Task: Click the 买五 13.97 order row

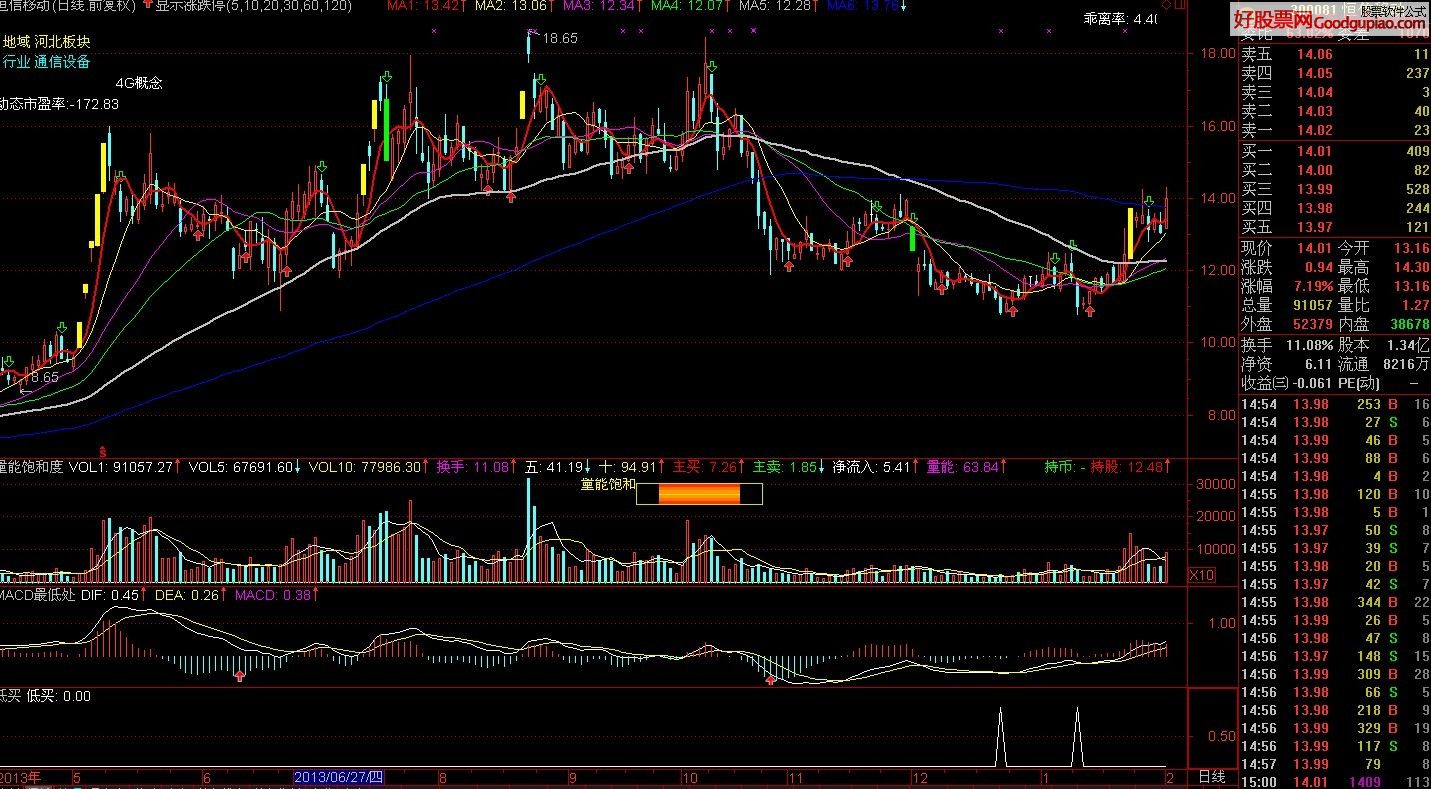Action: [1335, 227]
